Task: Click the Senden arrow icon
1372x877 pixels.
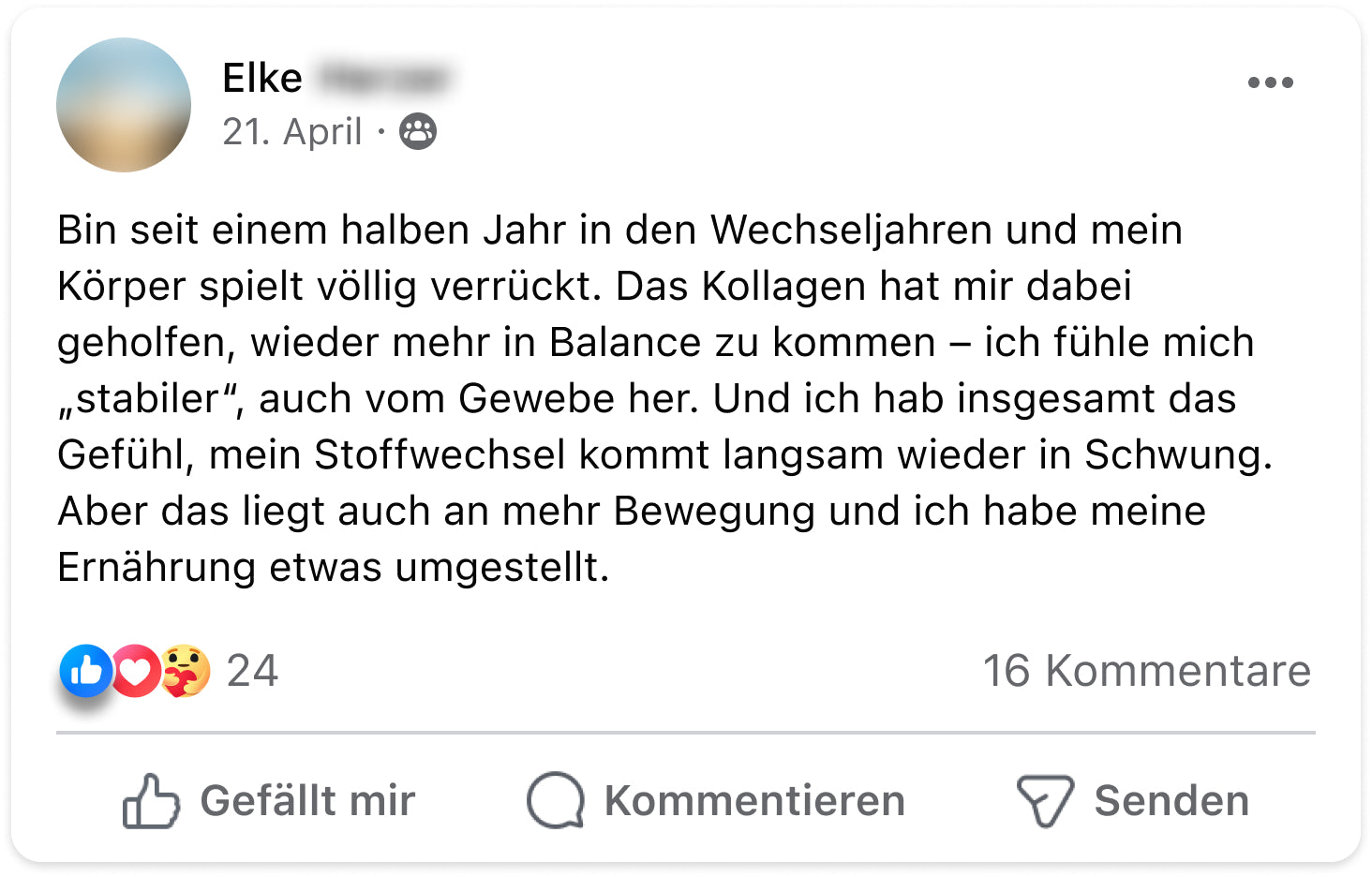Action: [1045, 801]
